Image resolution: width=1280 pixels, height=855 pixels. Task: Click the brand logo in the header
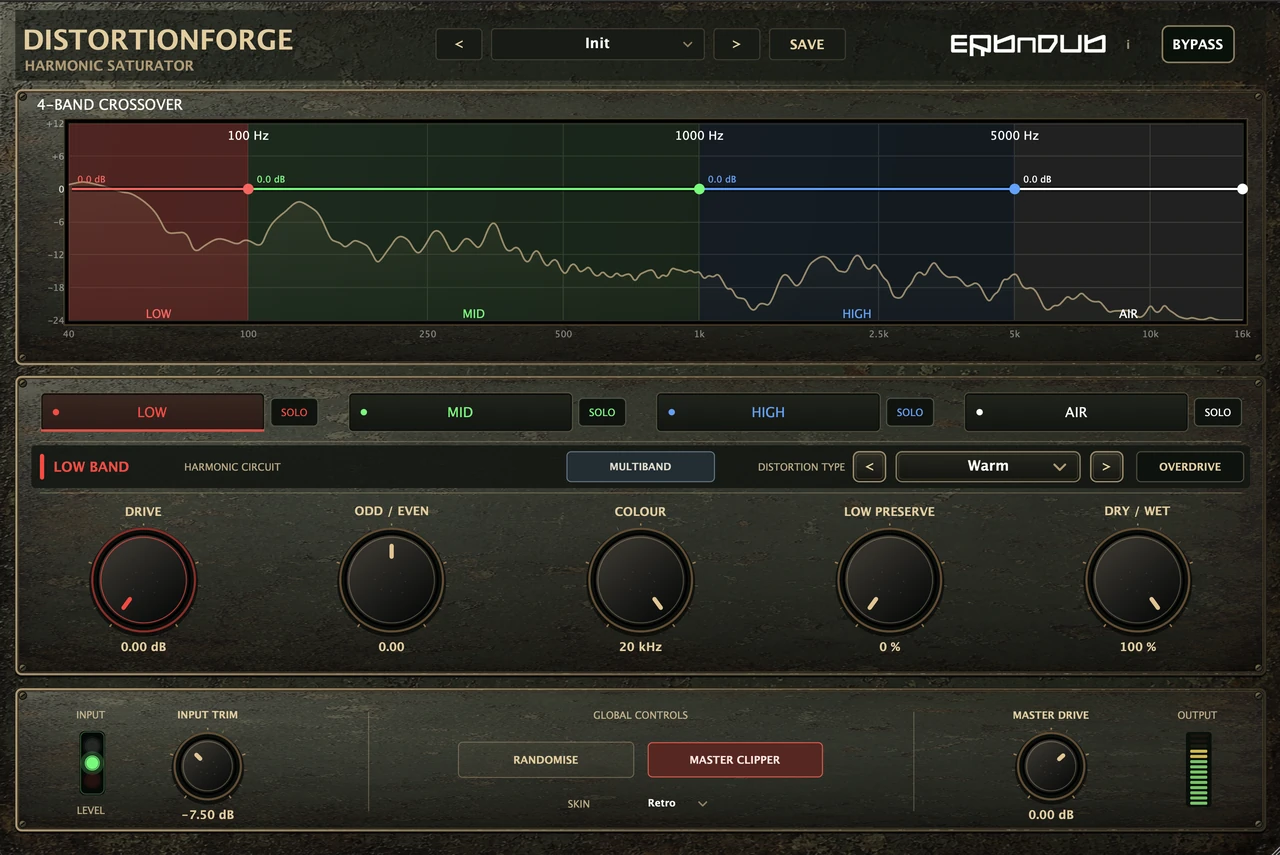(1028, 45)
